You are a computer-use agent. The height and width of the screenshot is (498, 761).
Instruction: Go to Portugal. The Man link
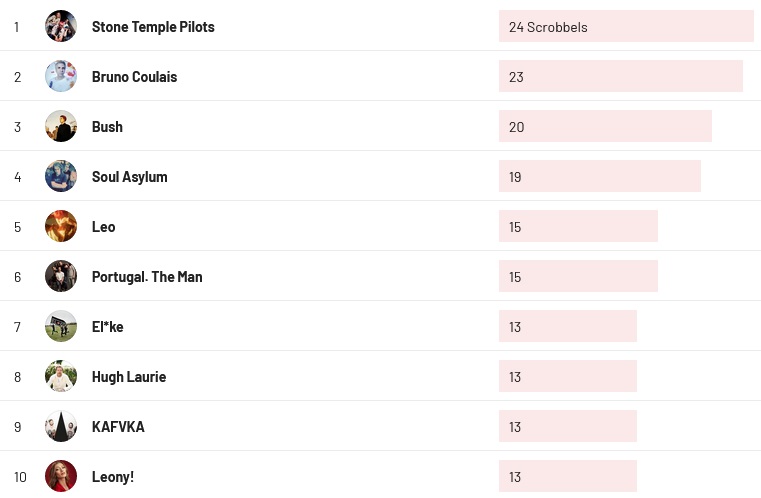click(147, 277)
